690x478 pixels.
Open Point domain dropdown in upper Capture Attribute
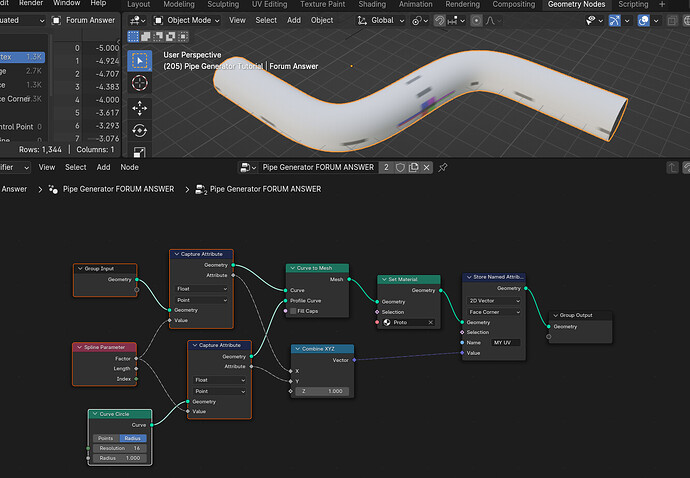point(202,300)
